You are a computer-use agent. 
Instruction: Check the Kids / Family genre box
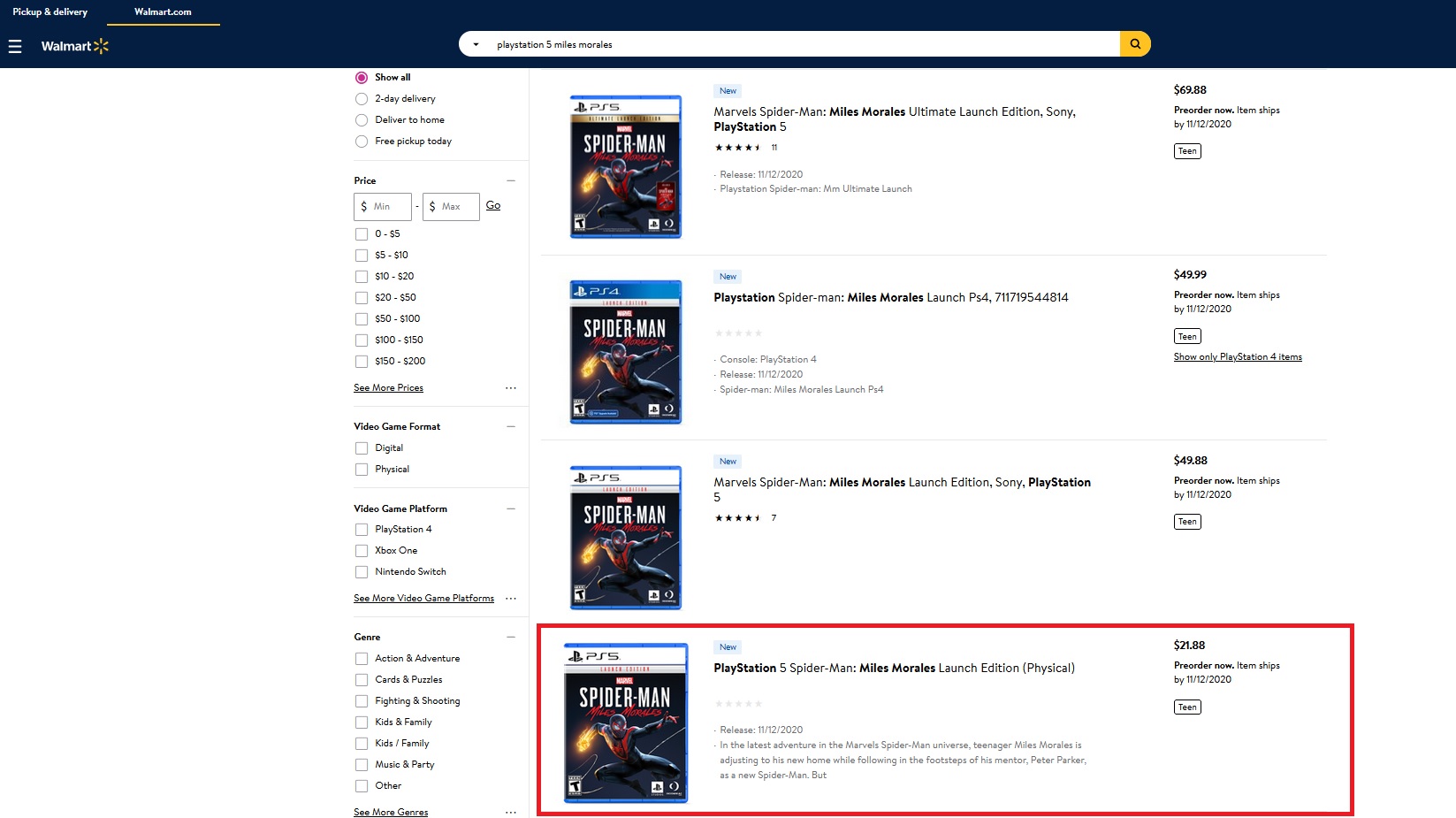[362, 744]
